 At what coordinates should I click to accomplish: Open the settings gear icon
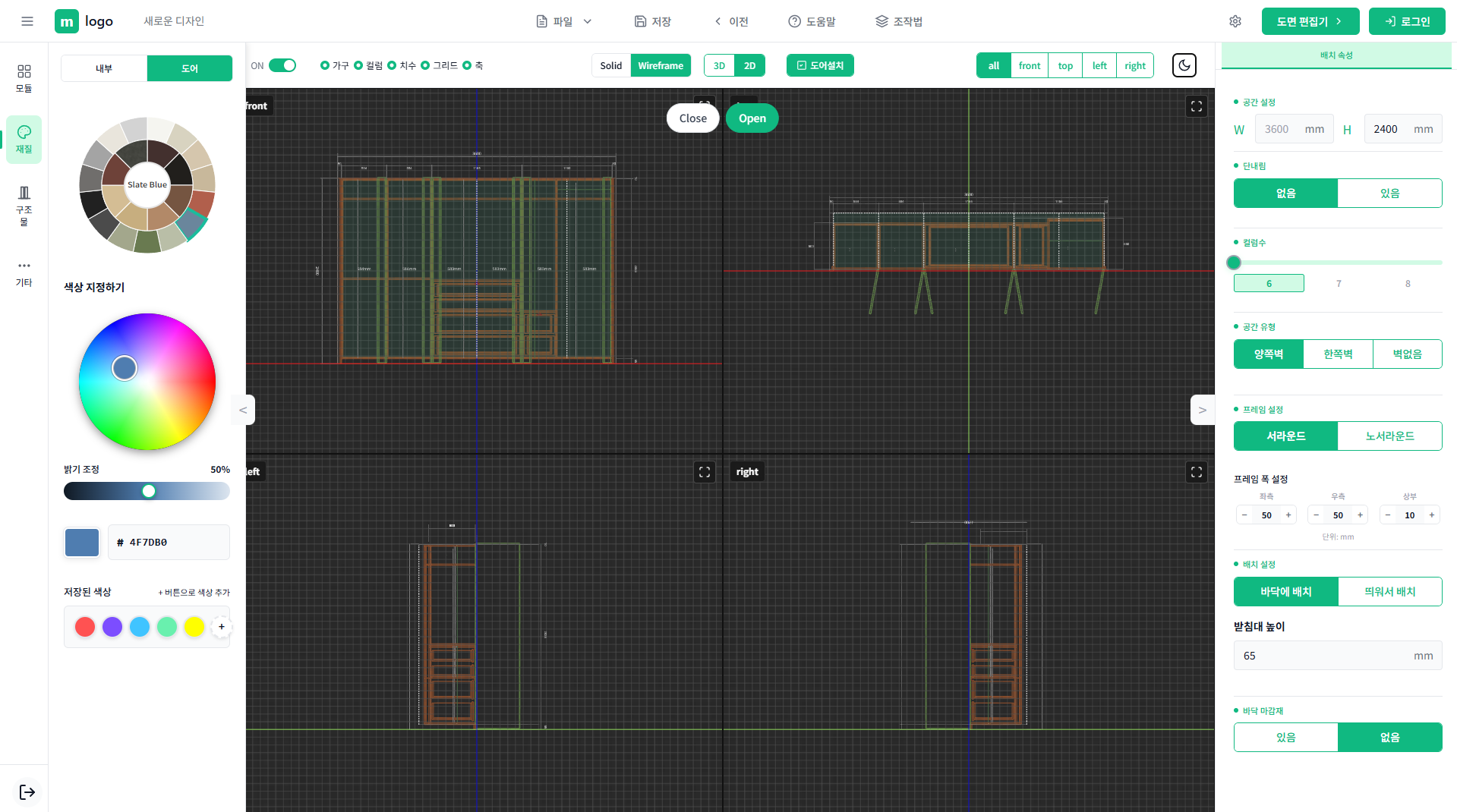1235,21
